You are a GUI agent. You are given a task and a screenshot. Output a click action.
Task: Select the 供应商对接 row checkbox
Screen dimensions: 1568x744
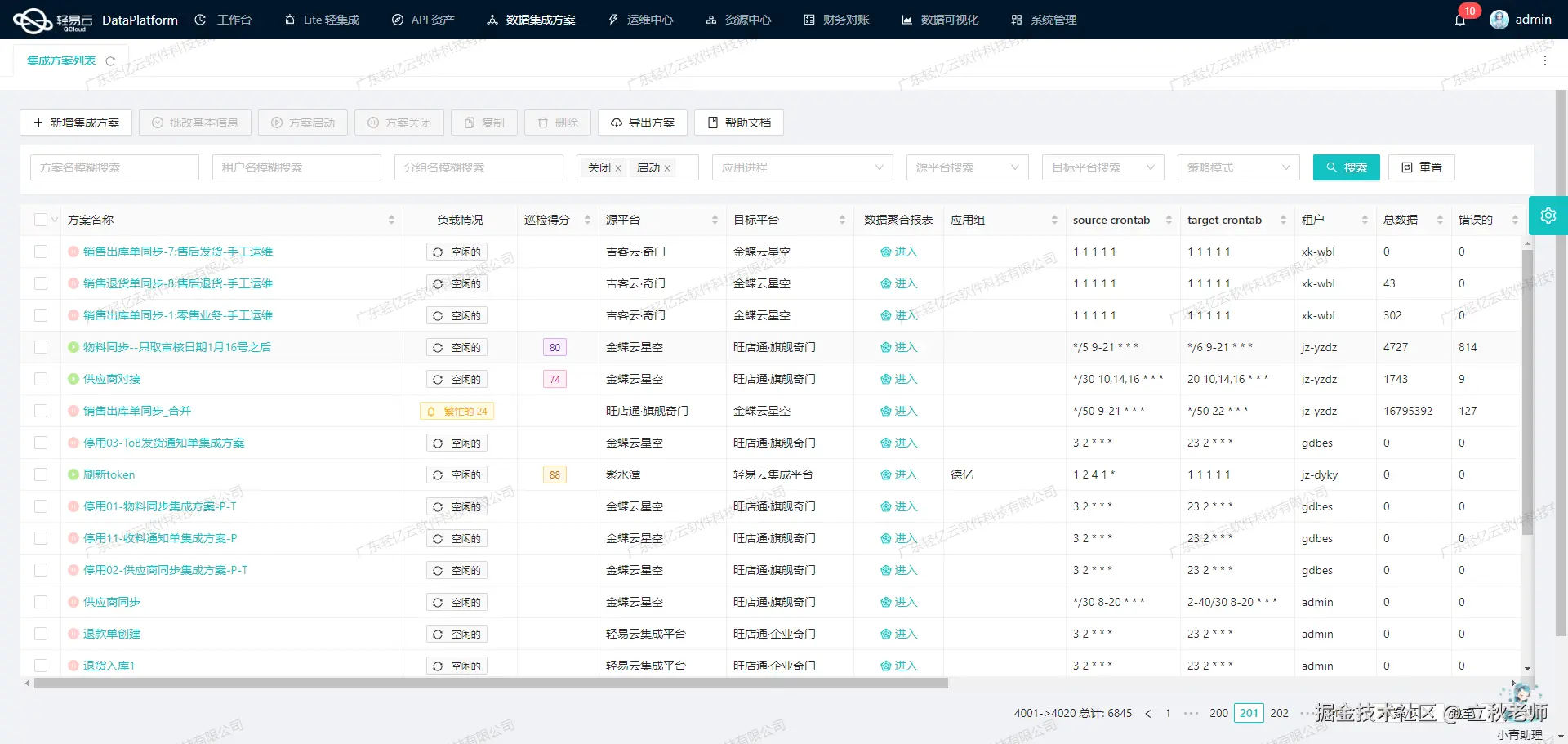(x=41, y=379)
